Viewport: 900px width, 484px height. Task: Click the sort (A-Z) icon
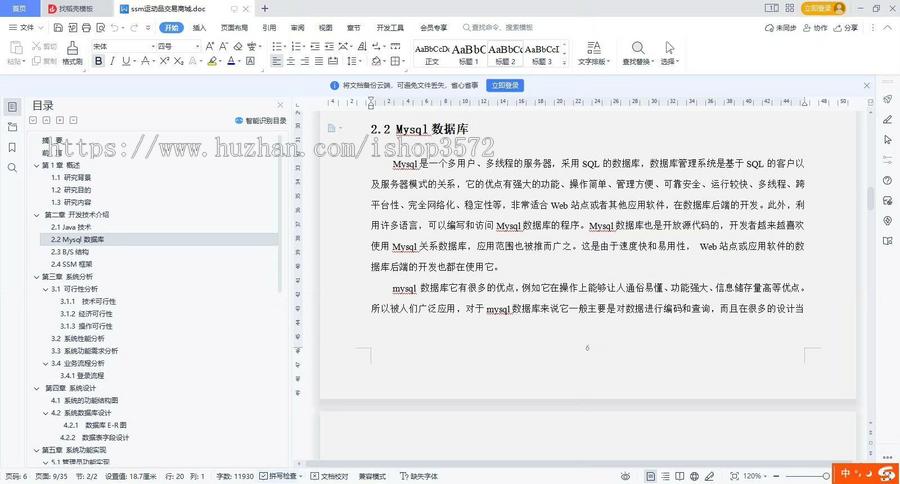pos(362,46)
